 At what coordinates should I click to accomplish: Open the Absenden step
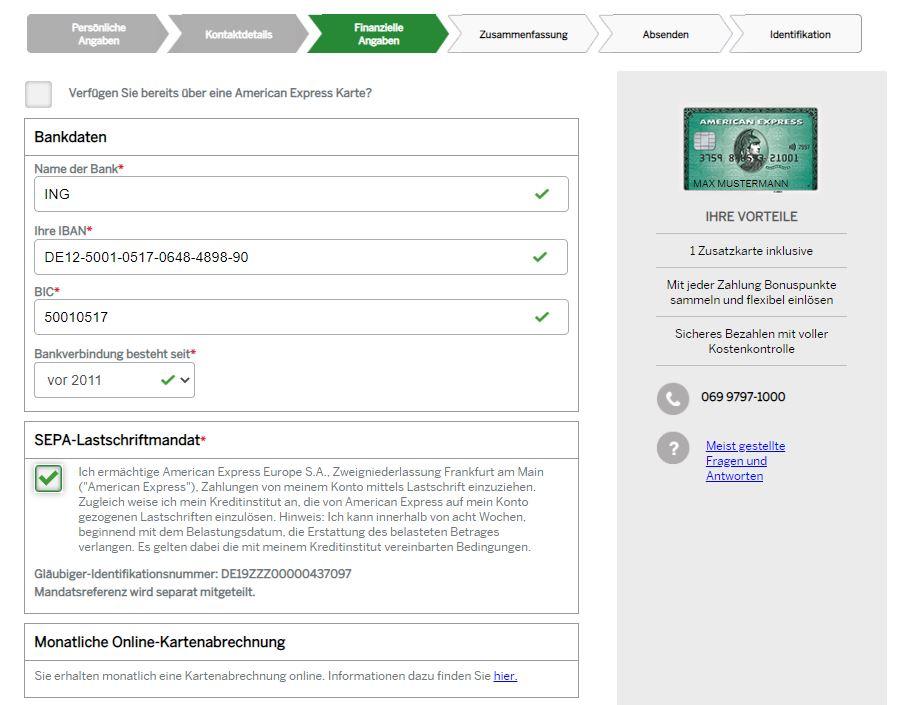click(x=665, y=34)
